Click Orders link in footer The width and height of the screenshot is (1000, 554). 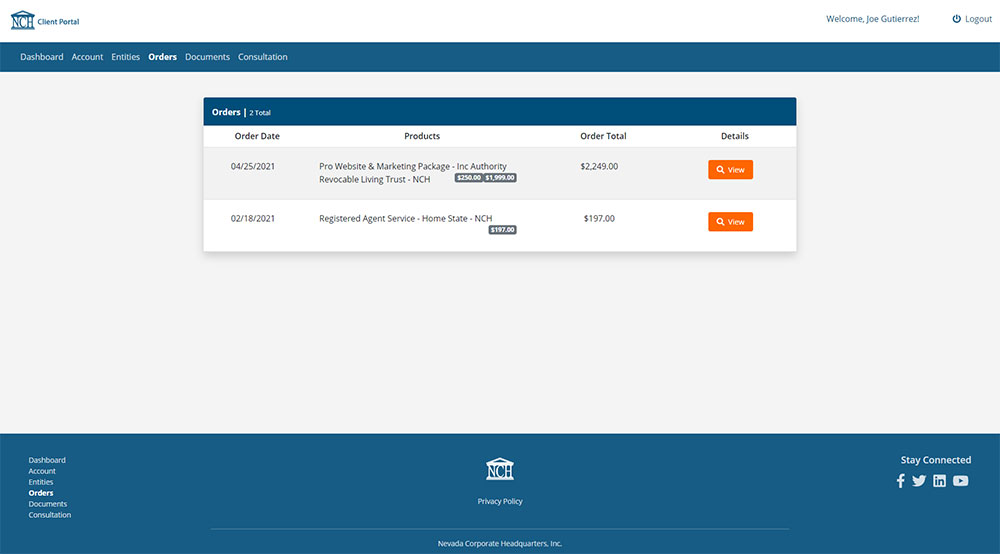[x=41, y=493]
